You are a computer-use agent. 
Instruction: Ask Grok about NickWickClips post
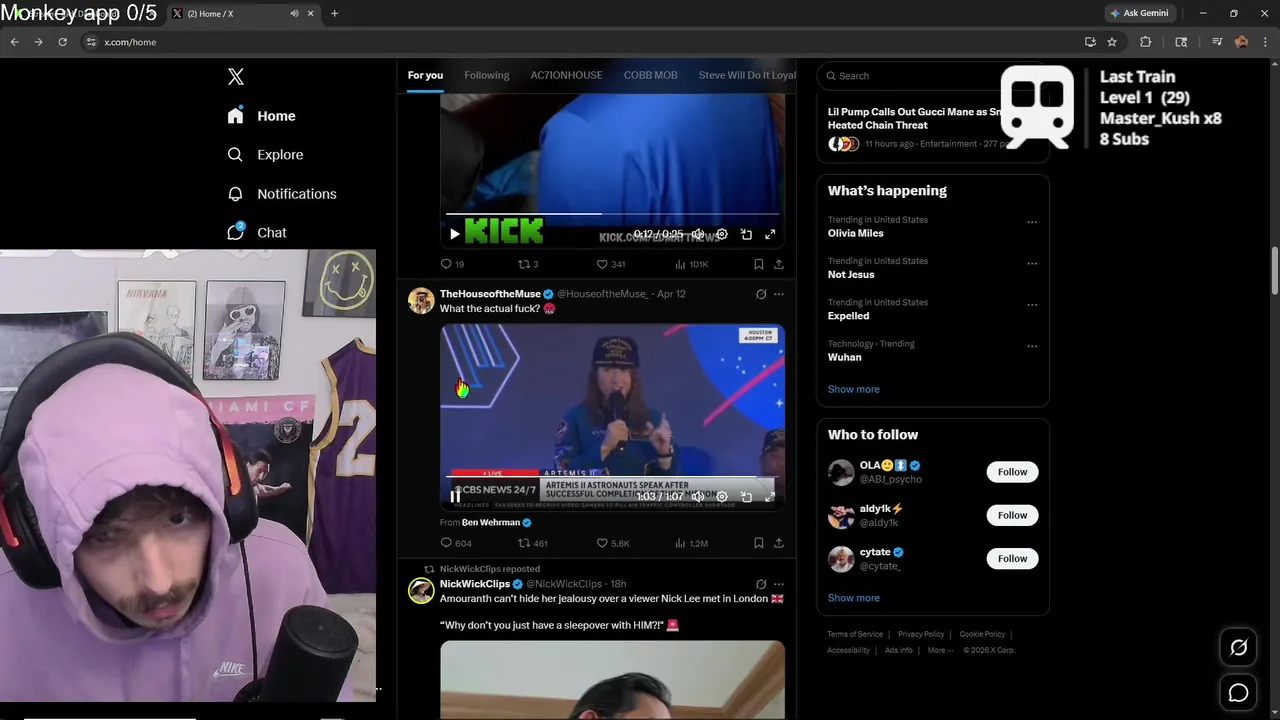tap(761, 584)
